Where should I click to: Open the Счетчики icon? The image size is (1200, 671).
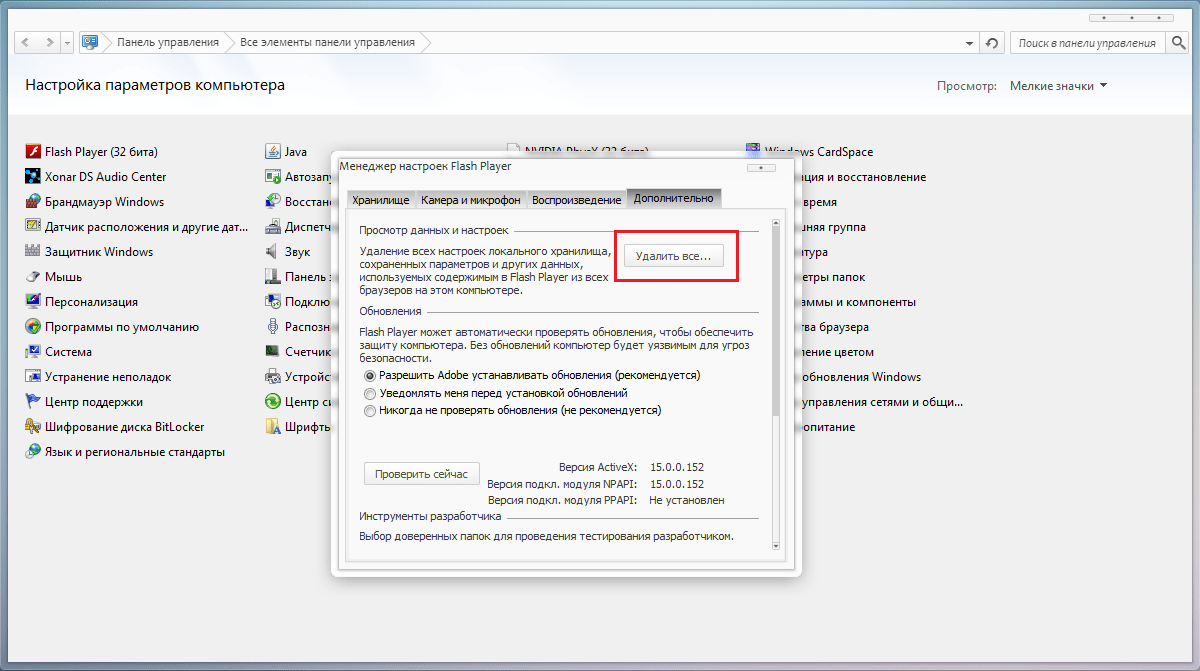coord(272,352)
